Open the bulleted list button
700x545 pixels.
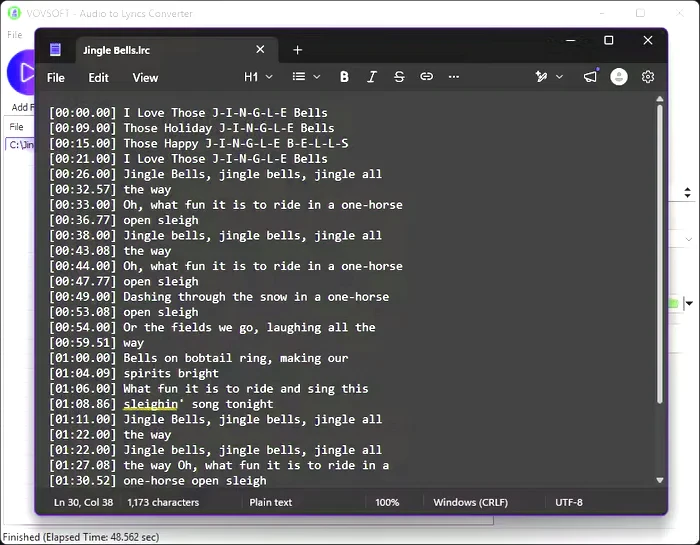pos(299,77)
